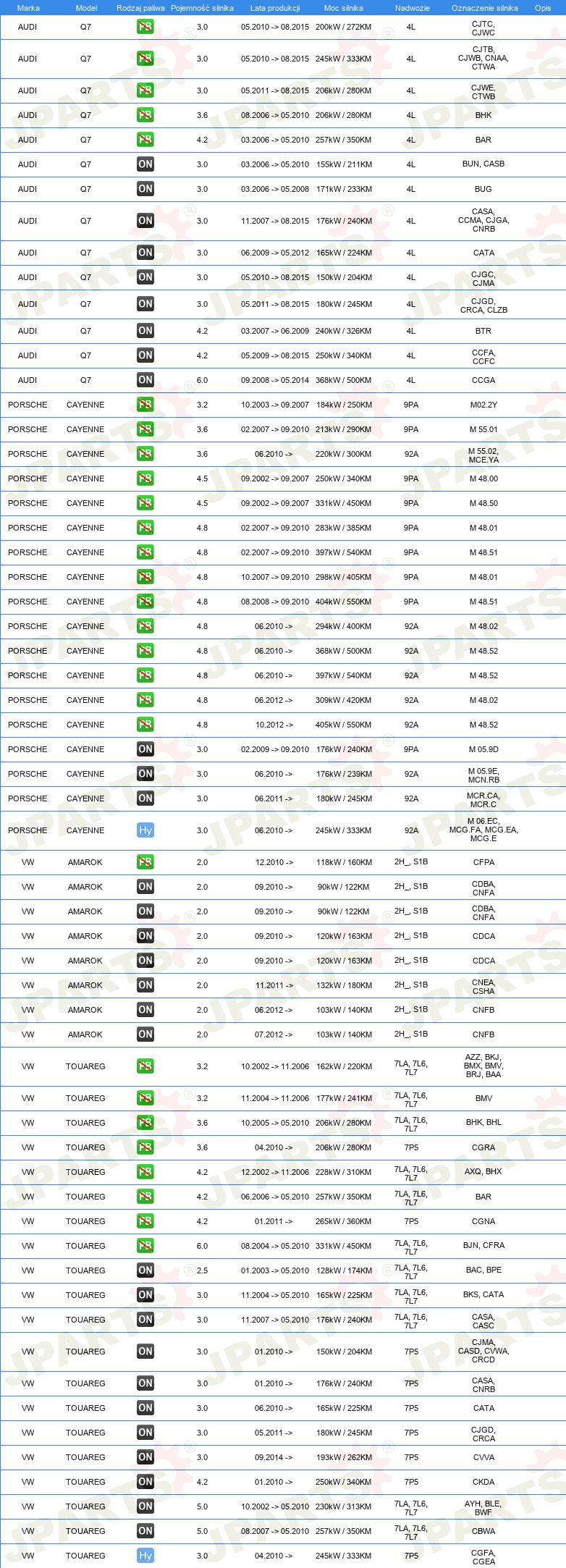Click petrol icon in Porsche Cayenne M 48.50 row

pyautogui.click(x=145, y=503)
